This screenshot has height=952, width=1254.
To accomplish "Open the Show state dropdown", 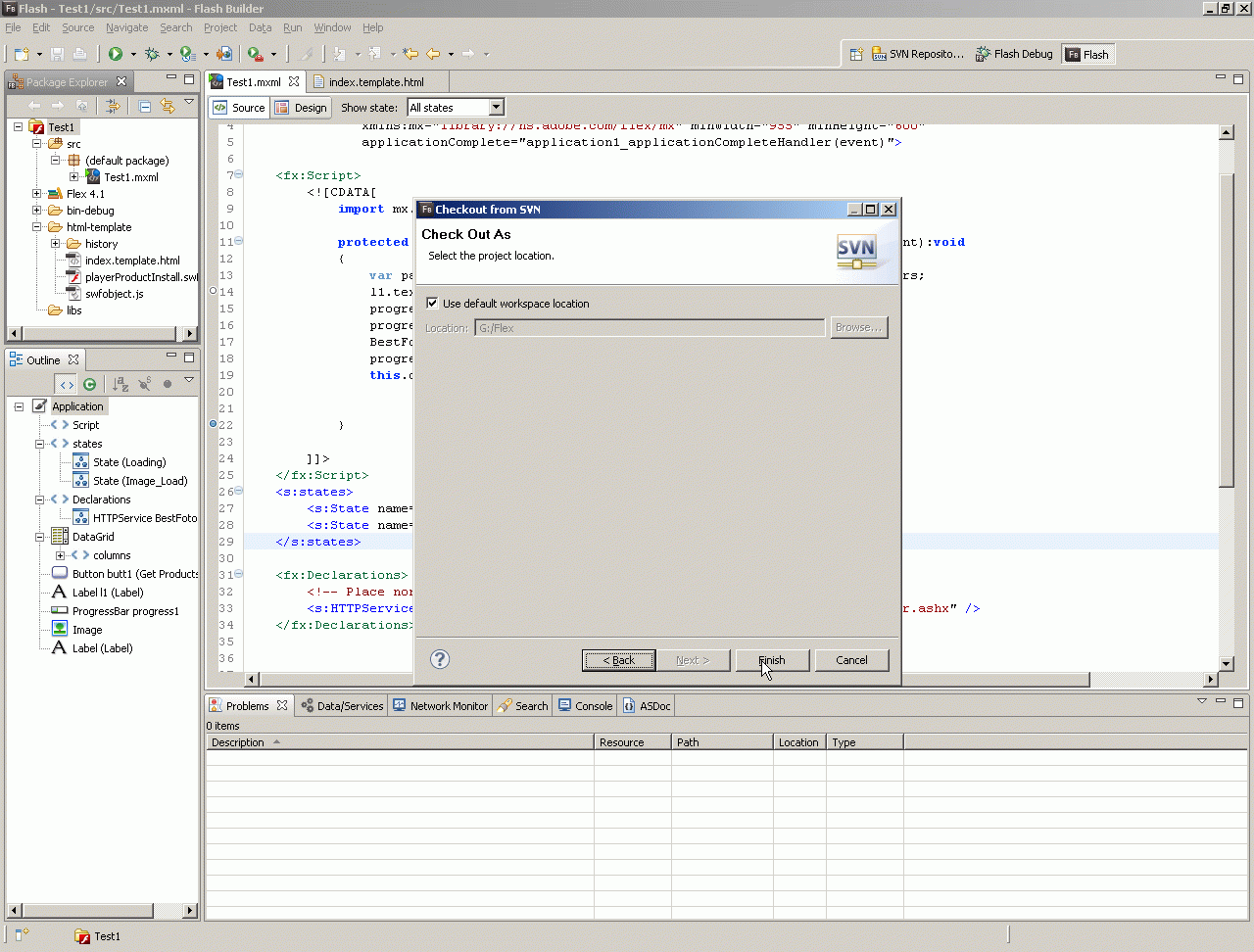I will pos(496,108).
